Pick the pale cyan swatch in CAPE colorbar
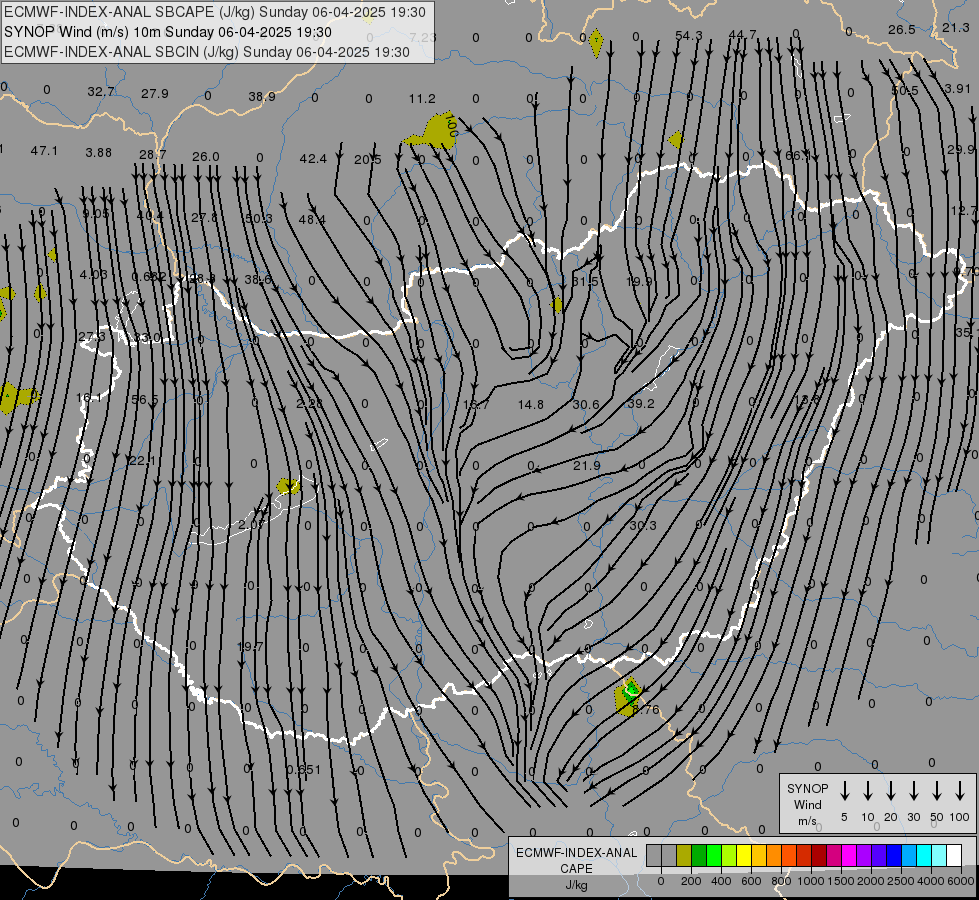The image size is (979, 900). click(939, 856)
